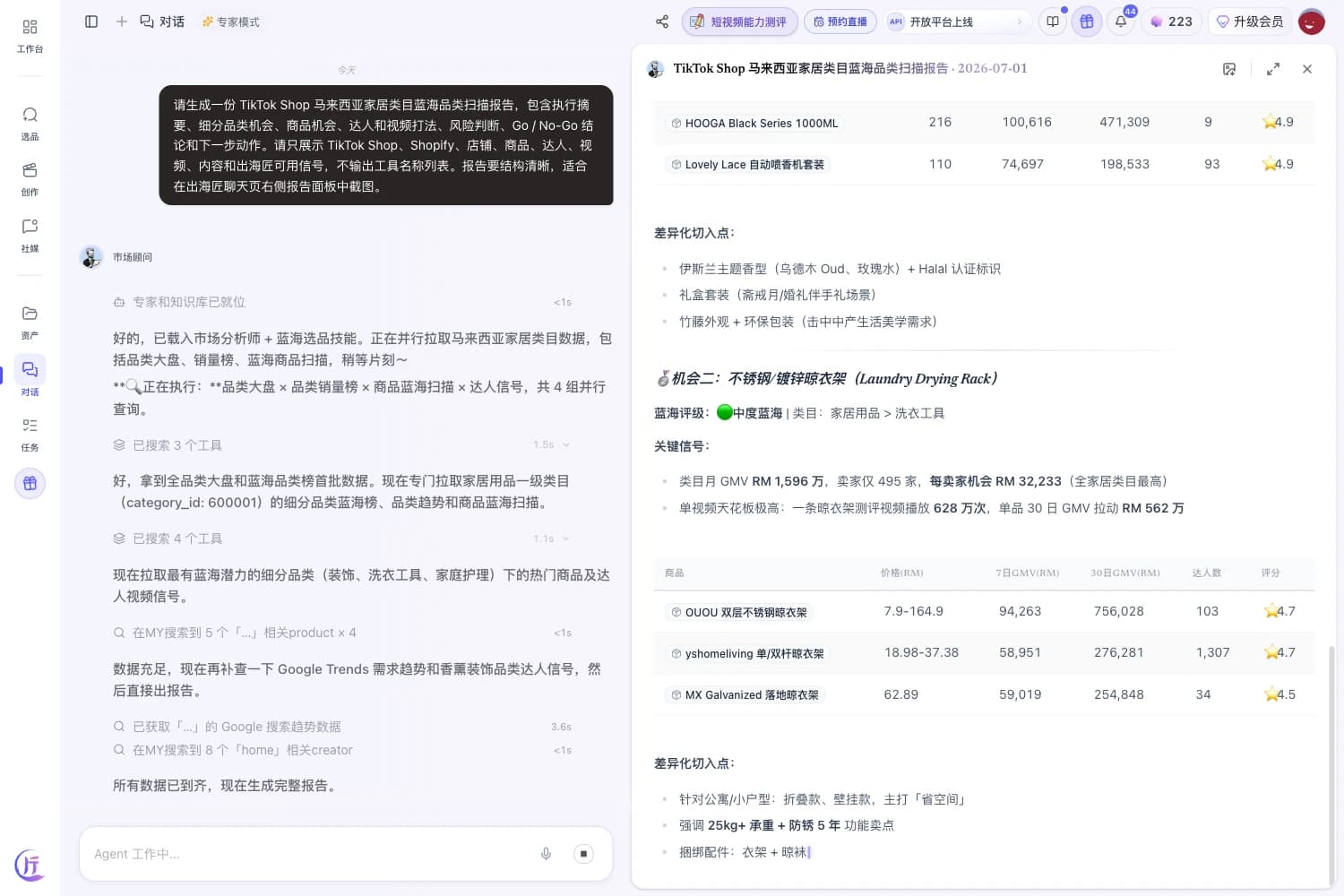This screenshot has width=1344, height=896.
Task: Click the report title text
Action: pyautogui.click(x=849, y=68)
